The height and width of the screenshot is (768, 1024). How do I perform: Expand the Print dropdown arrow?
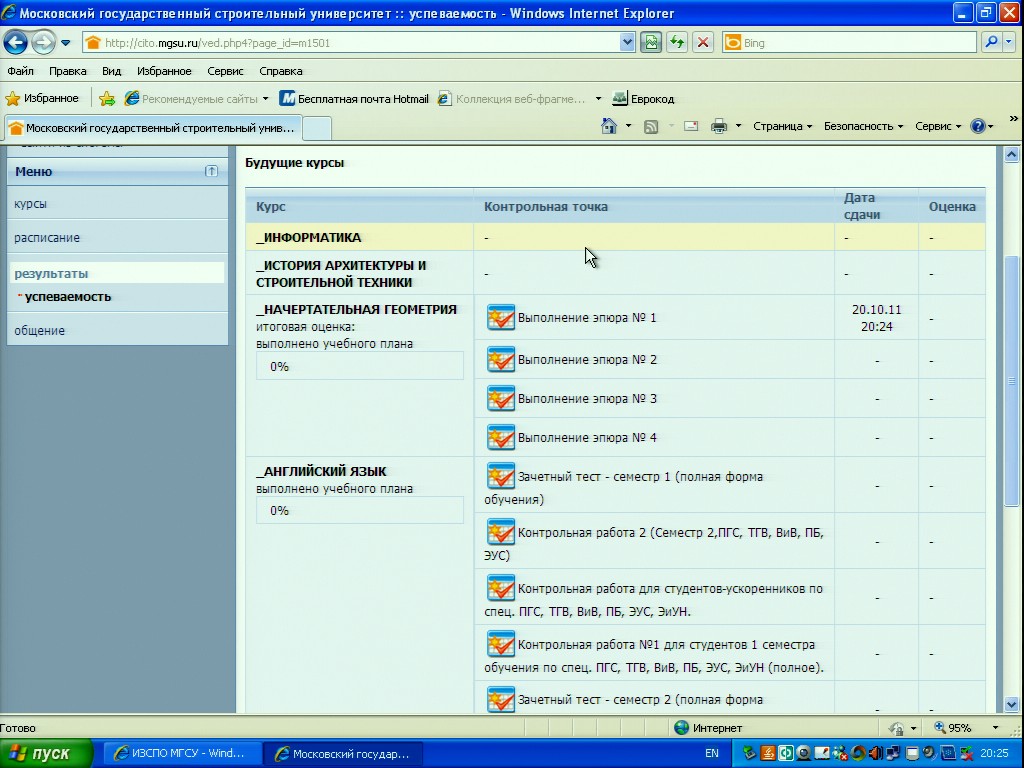pos(738,126)
